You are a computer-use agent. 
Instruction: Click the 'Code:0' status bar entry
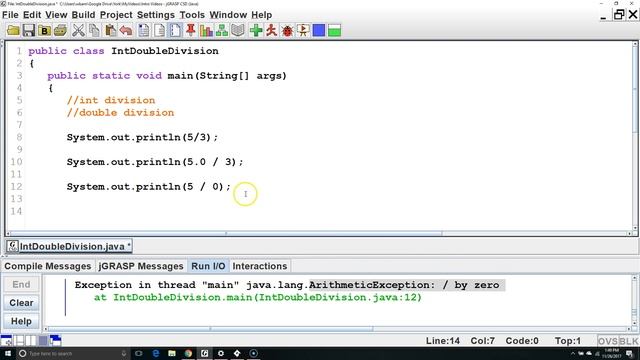[x=522, y=341]
